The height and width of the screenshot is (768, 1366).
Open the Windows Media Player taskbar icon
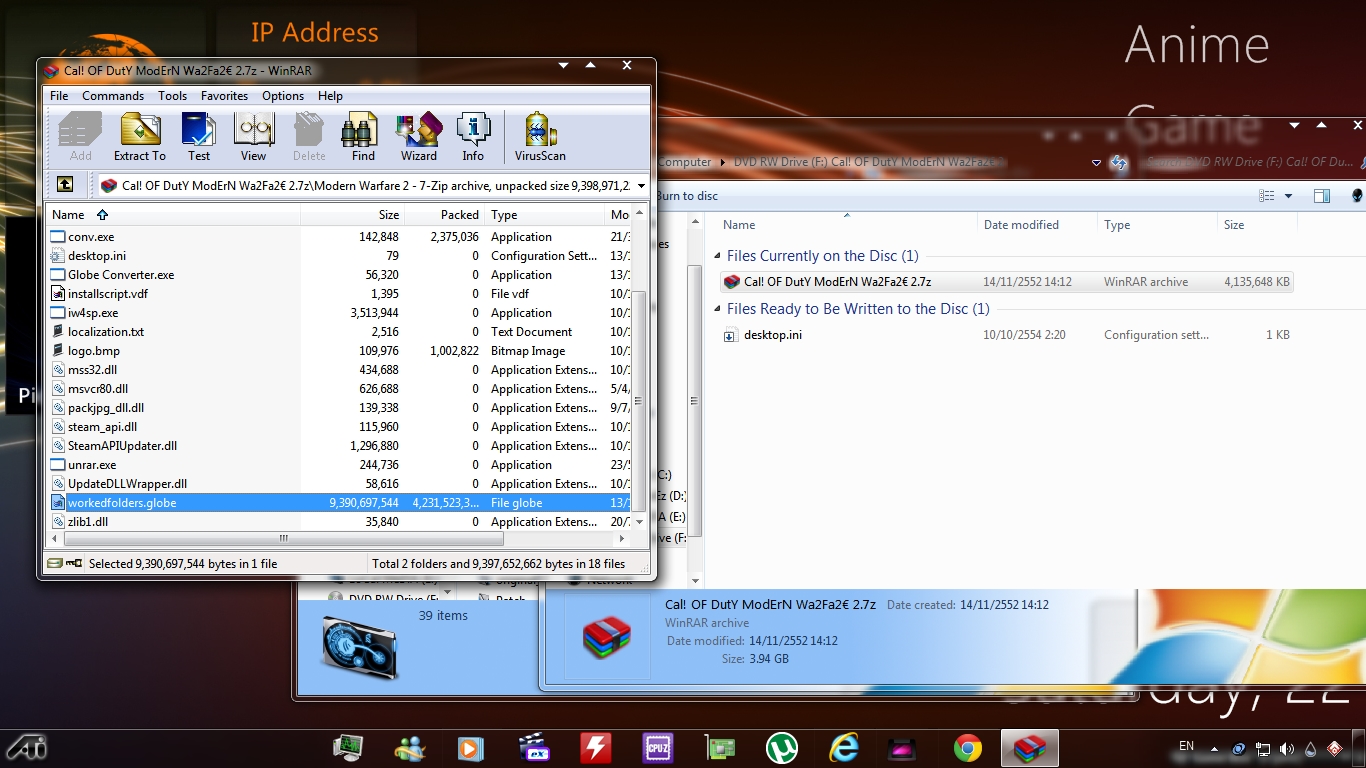click(470, 748)
